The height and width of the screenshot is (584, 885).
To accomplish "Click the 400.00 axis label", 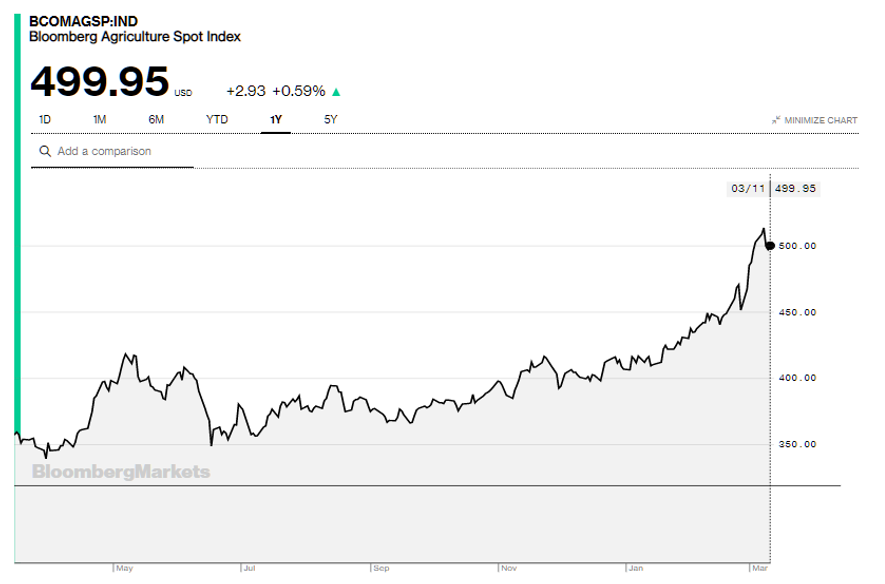I will (x=797, y=378).
